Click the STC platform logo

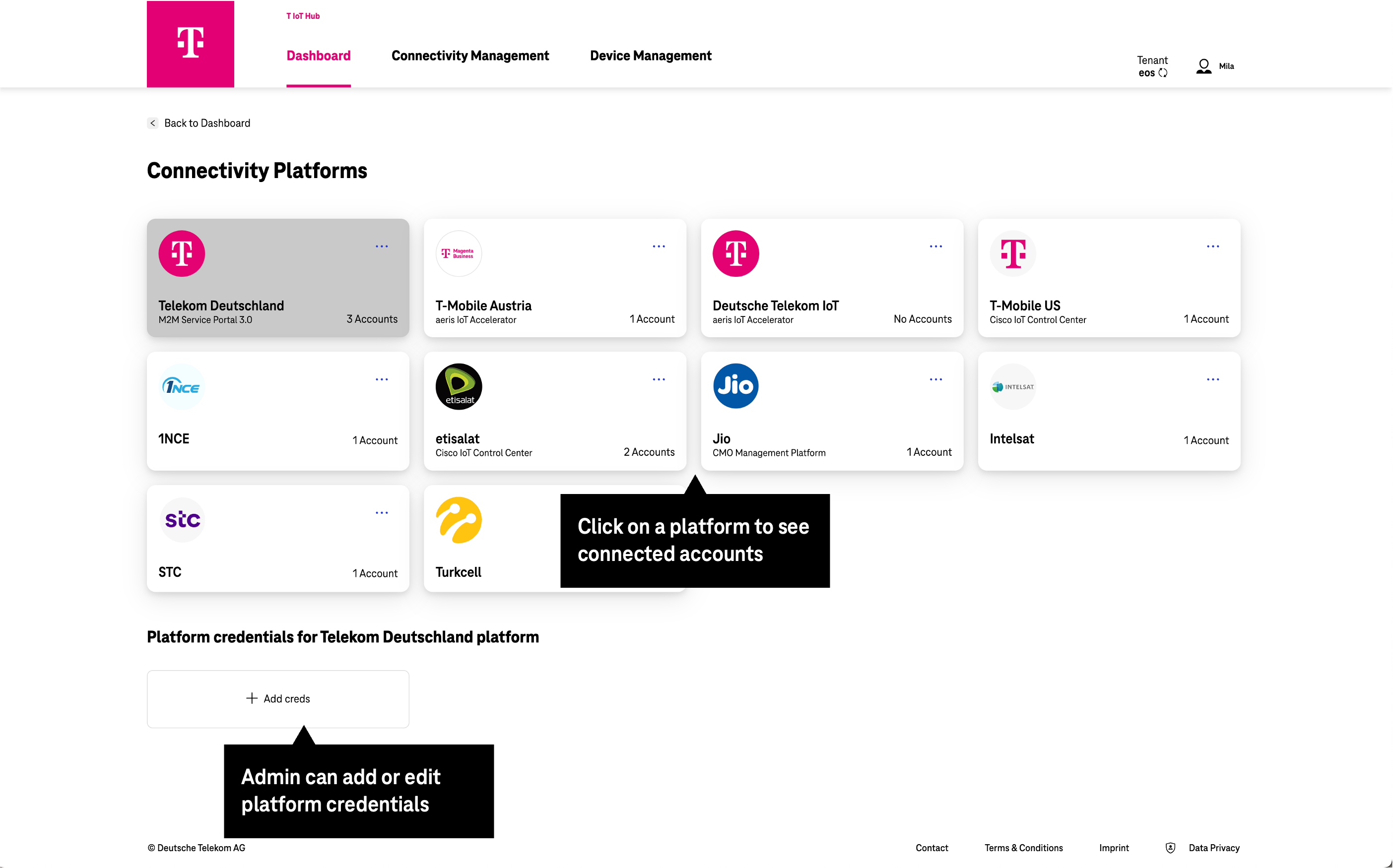click(x=182, y=519)
